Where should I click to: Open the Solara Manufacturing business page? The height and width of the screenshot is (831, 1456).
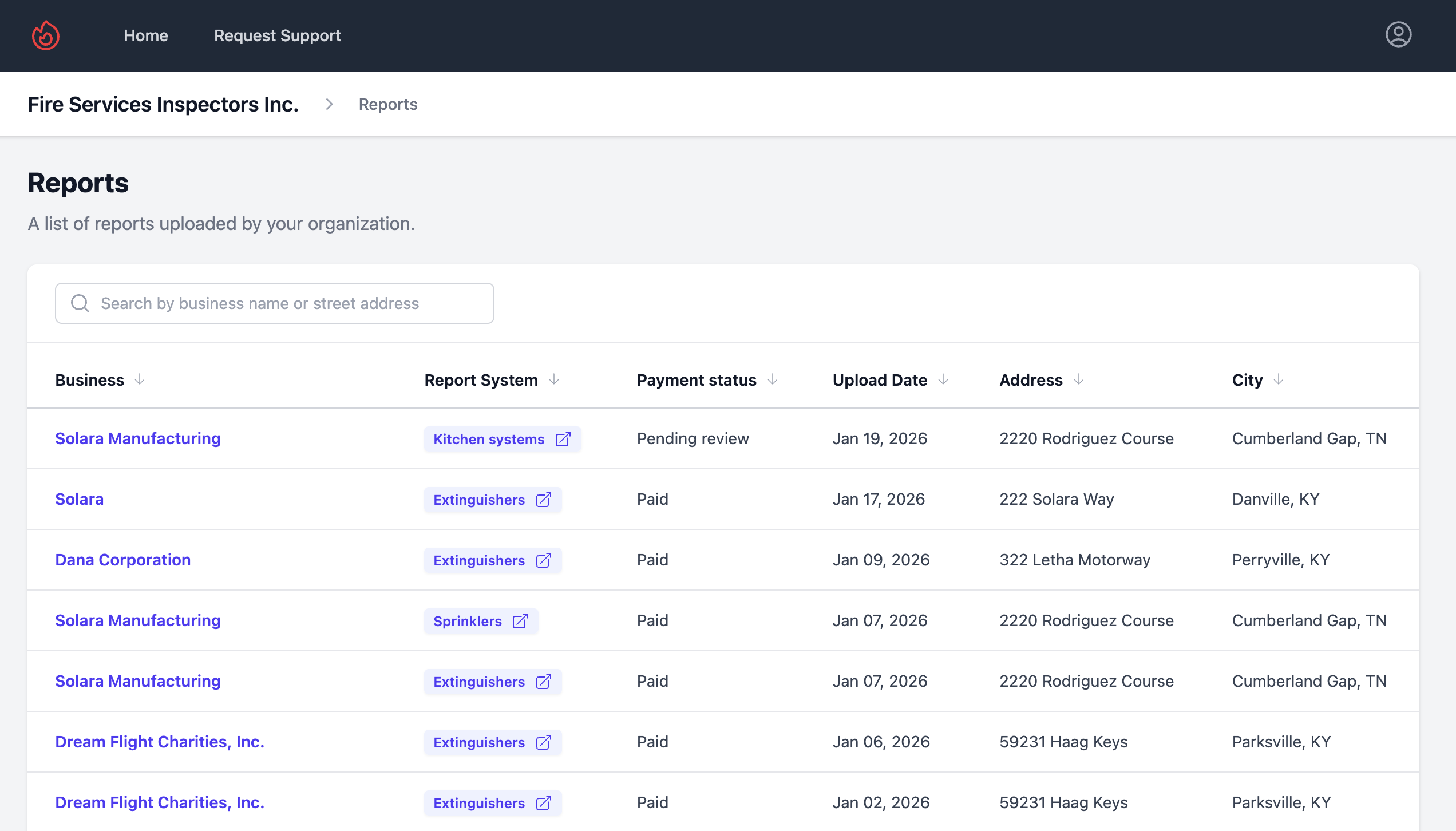point(138,438)
